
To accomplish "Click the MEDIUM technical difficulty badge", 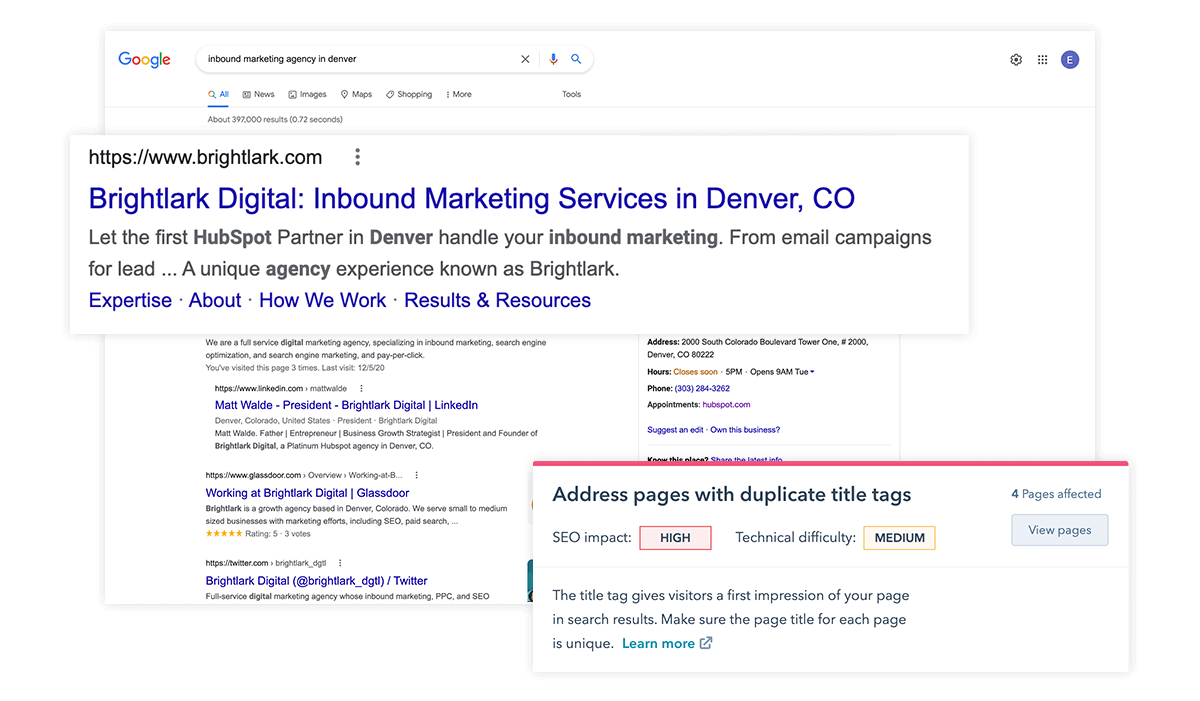I will 899,538.
